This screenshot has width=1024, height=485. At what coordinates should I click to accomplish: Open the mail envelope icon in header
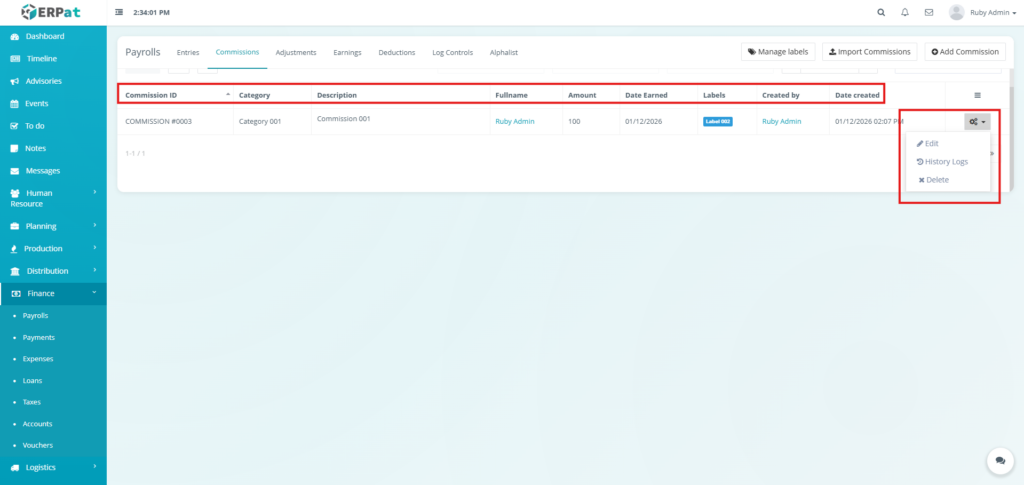[929, 13]
